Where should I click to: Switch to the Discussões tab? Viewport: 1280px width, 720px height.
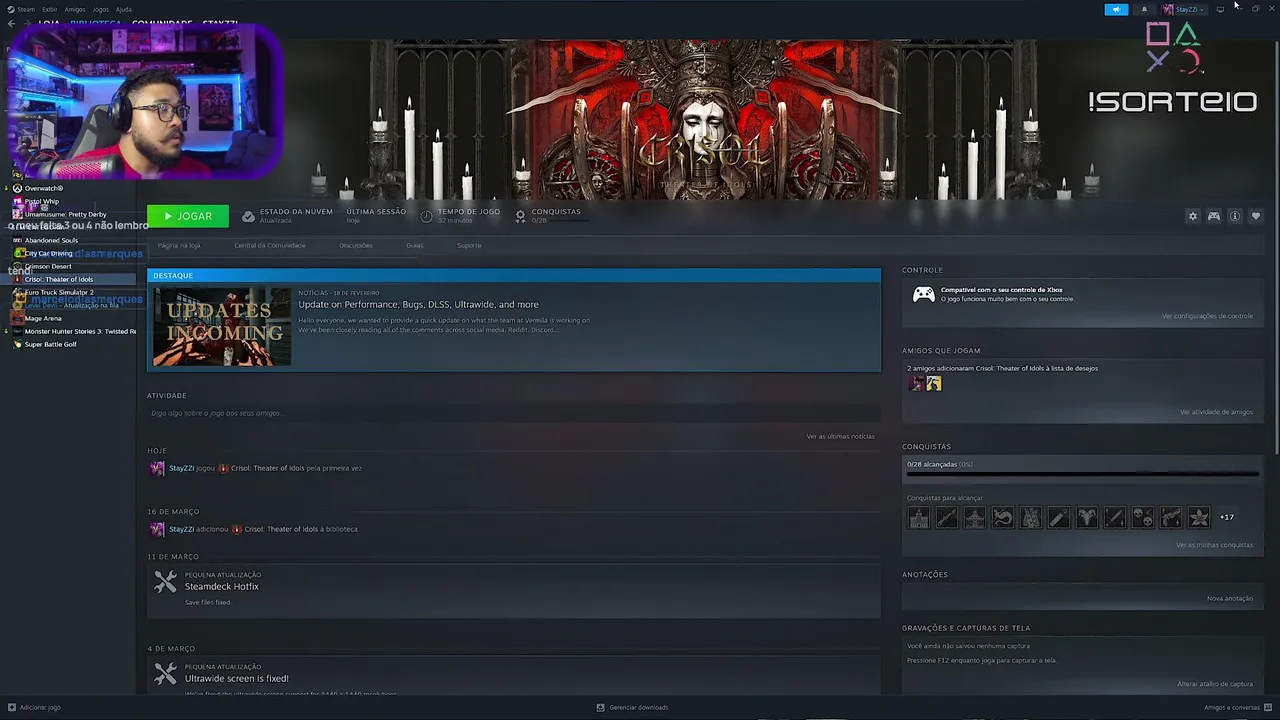point(356,245)
